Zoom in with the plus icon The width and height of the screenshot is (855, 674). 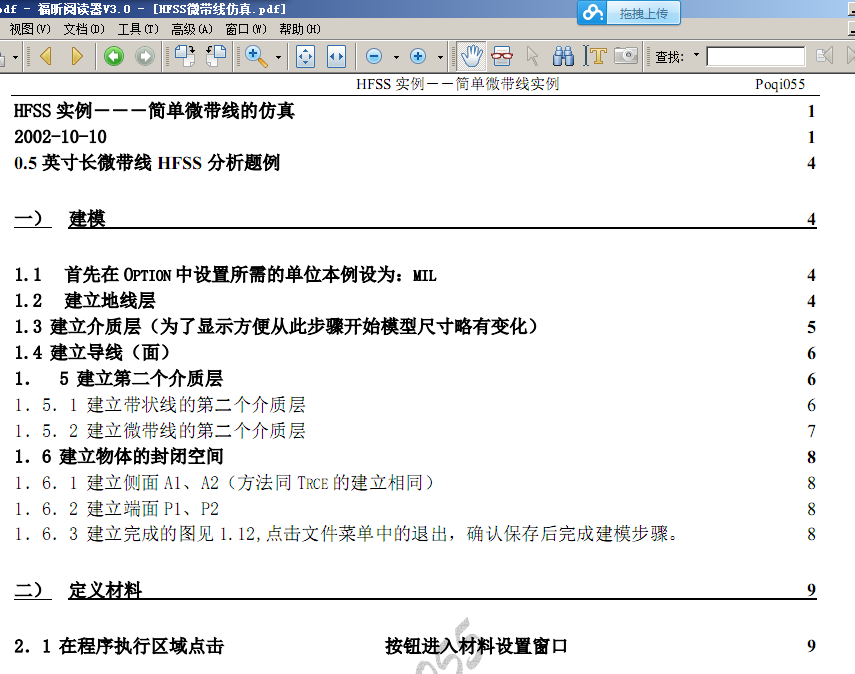click(x=418, y=56)
